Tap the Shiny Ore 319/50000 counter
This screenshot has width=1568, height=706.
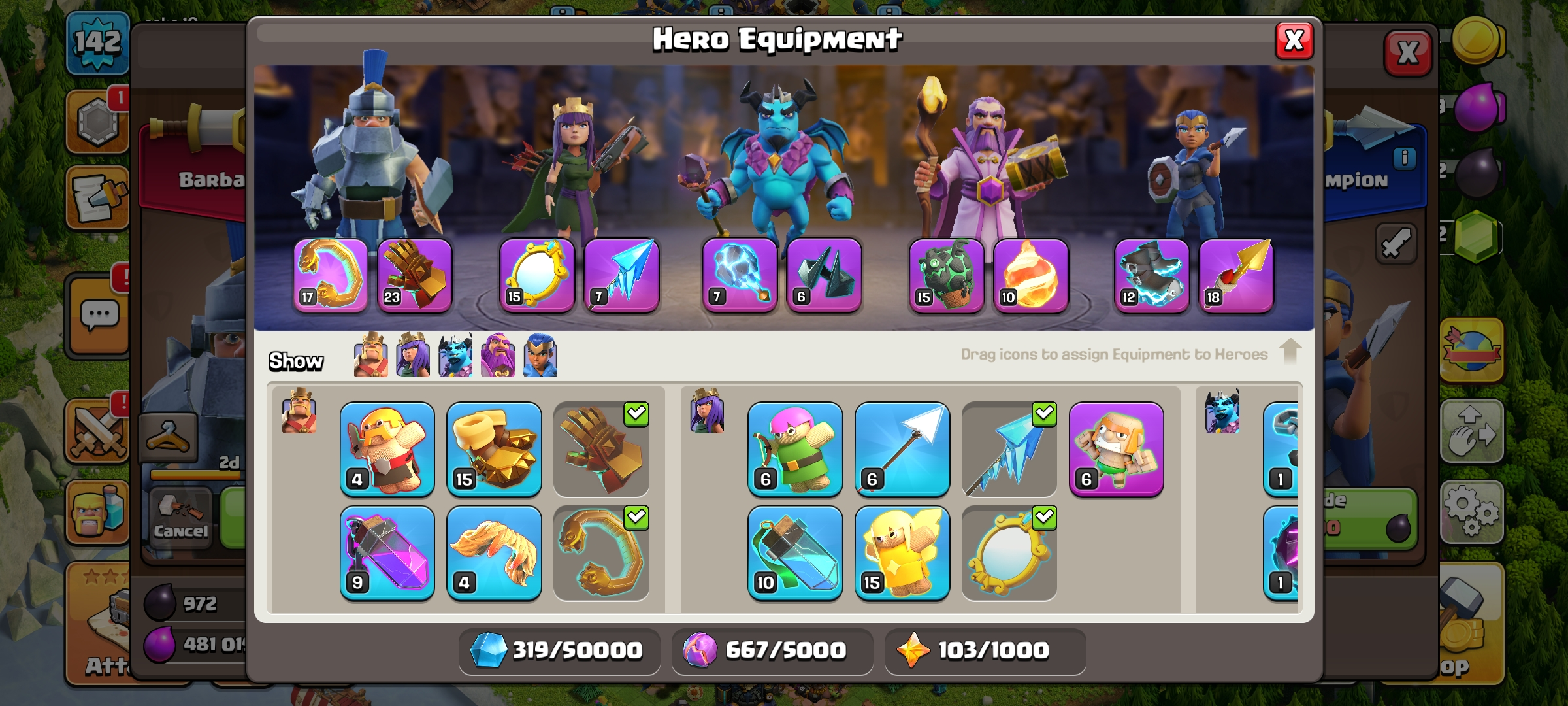click(x=559, y=650)
